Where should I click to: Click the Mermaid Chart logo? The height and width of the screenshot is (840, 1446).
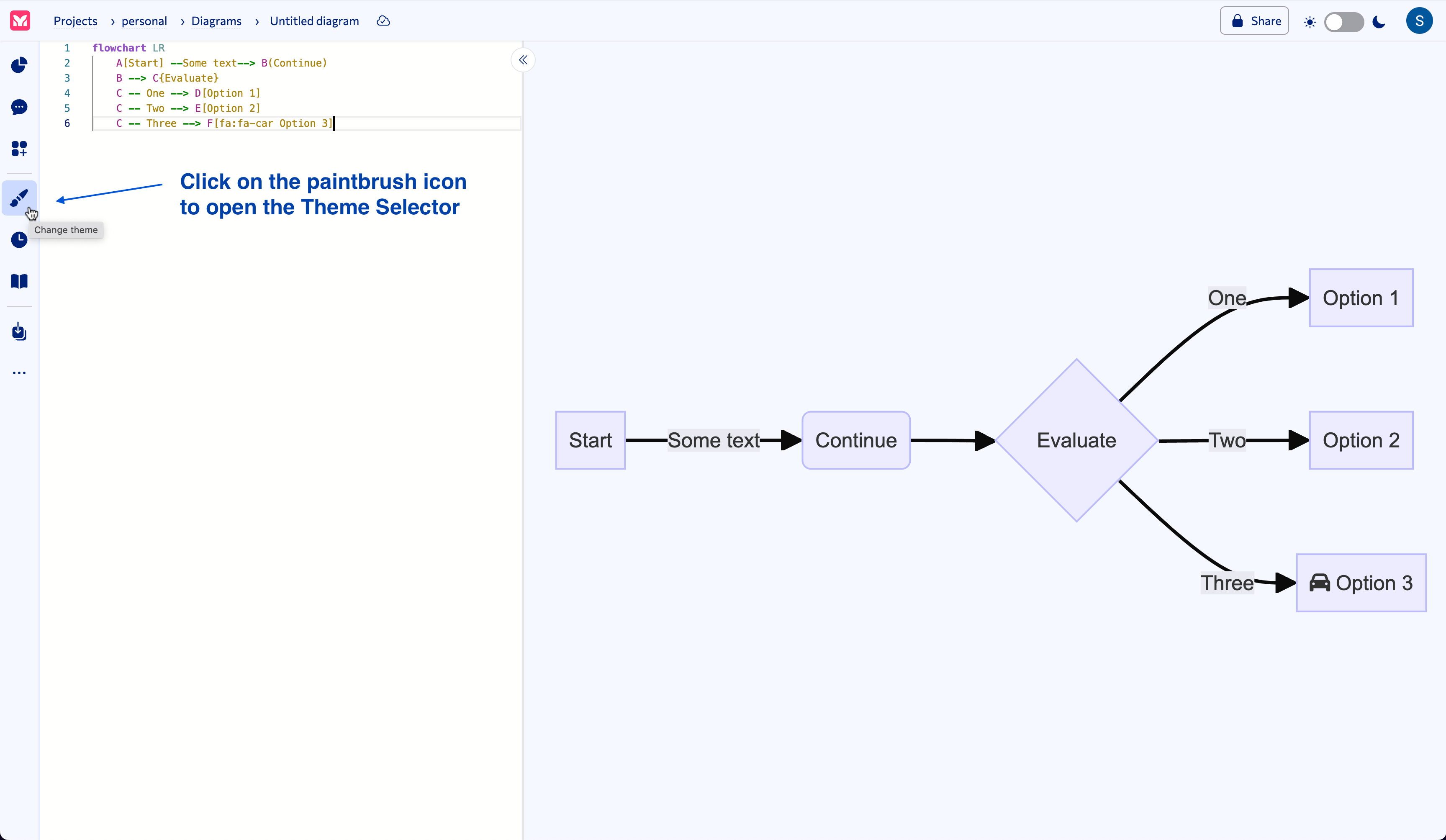tap(20, 21)
